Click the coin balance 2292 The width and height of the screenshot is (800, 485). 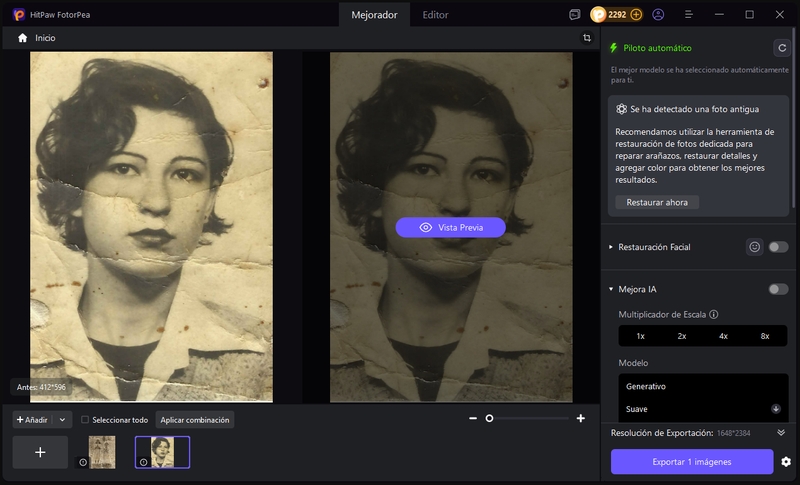(x=617, y=15)
